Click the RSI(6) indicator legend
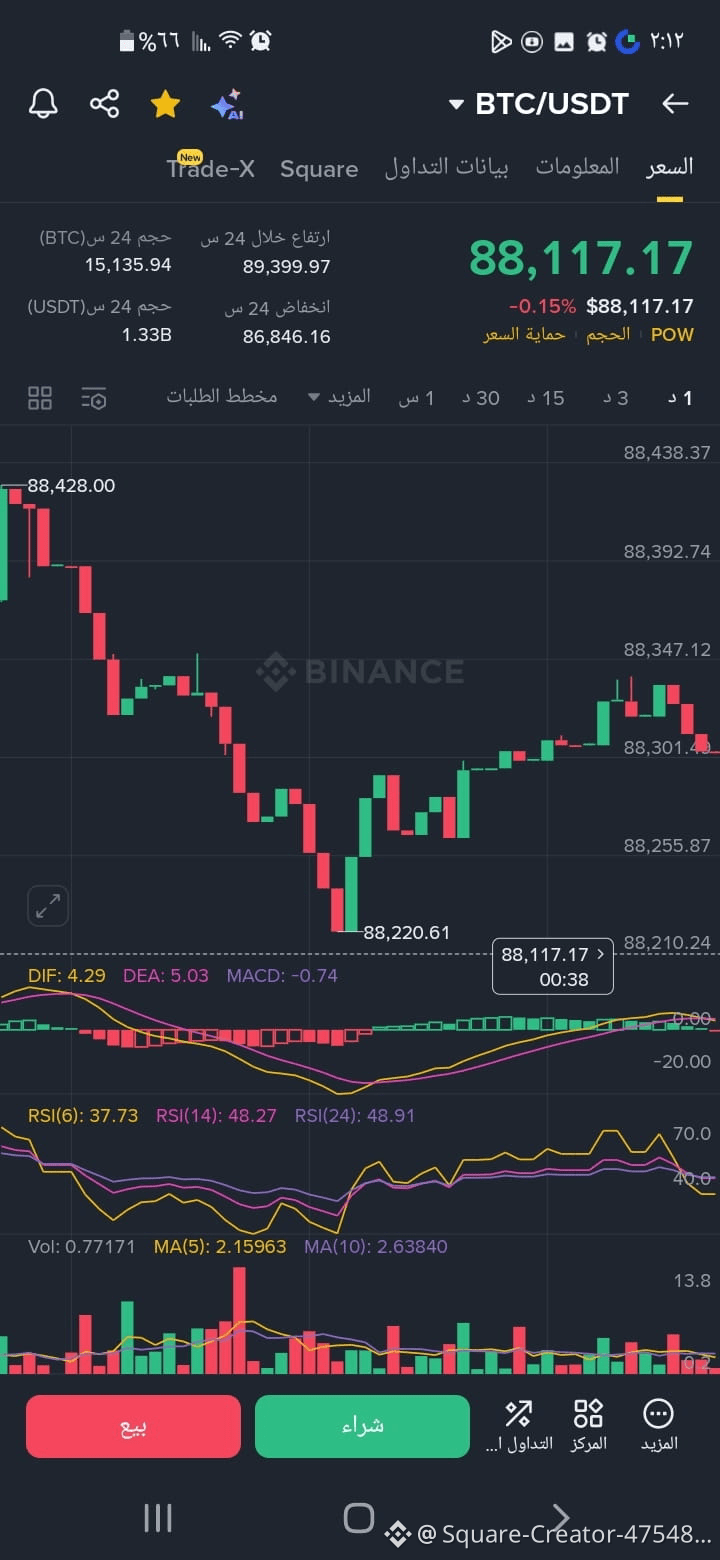 click(x=83, y=1115)
